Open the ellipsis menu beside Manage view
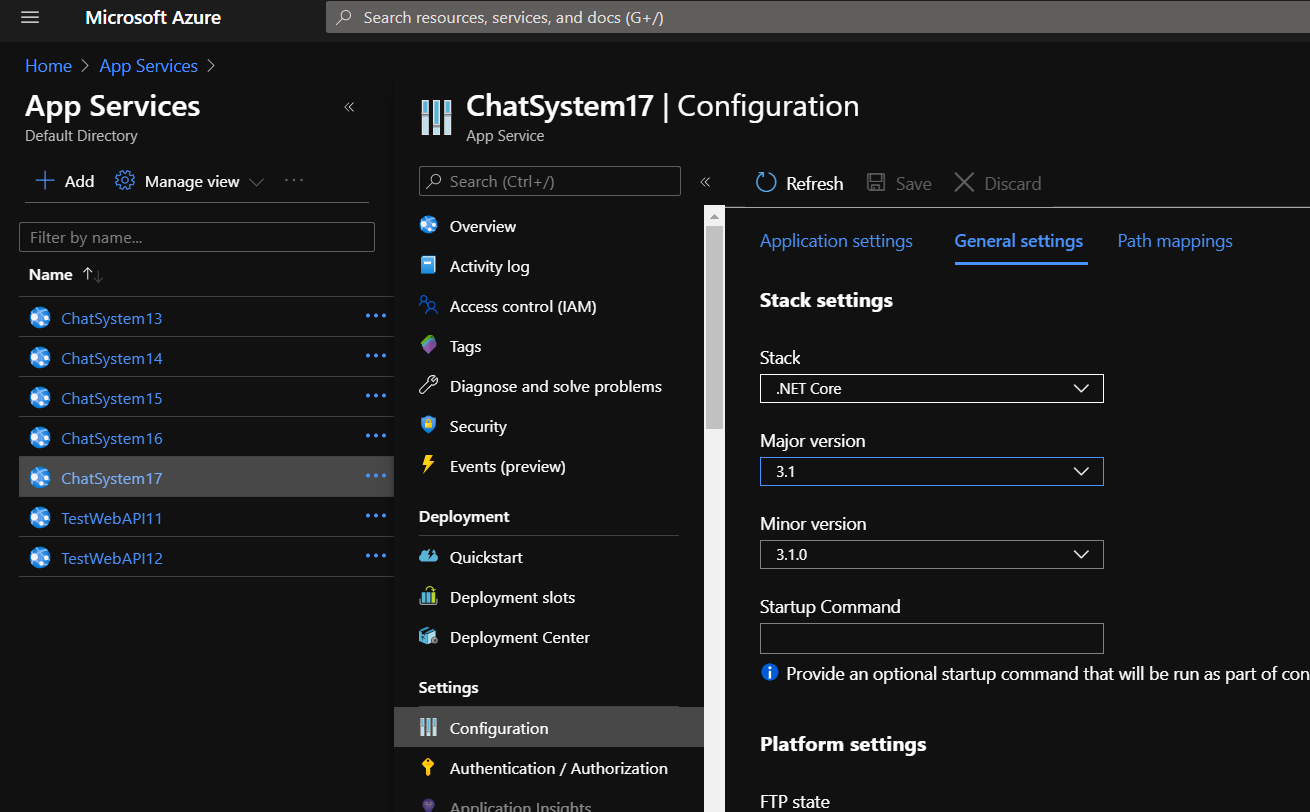This screenshot has width=1310, height=812. (293, 181)
